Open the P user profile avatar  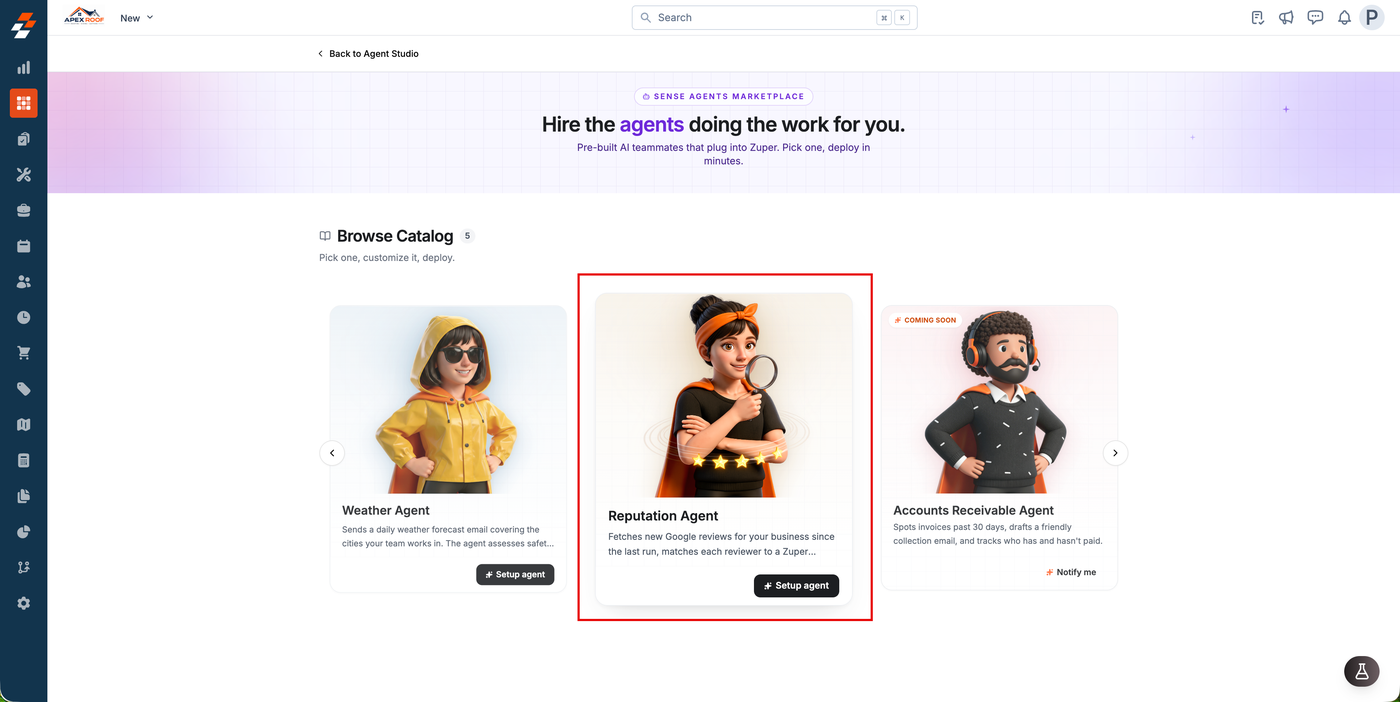[x=1372, y=17]
